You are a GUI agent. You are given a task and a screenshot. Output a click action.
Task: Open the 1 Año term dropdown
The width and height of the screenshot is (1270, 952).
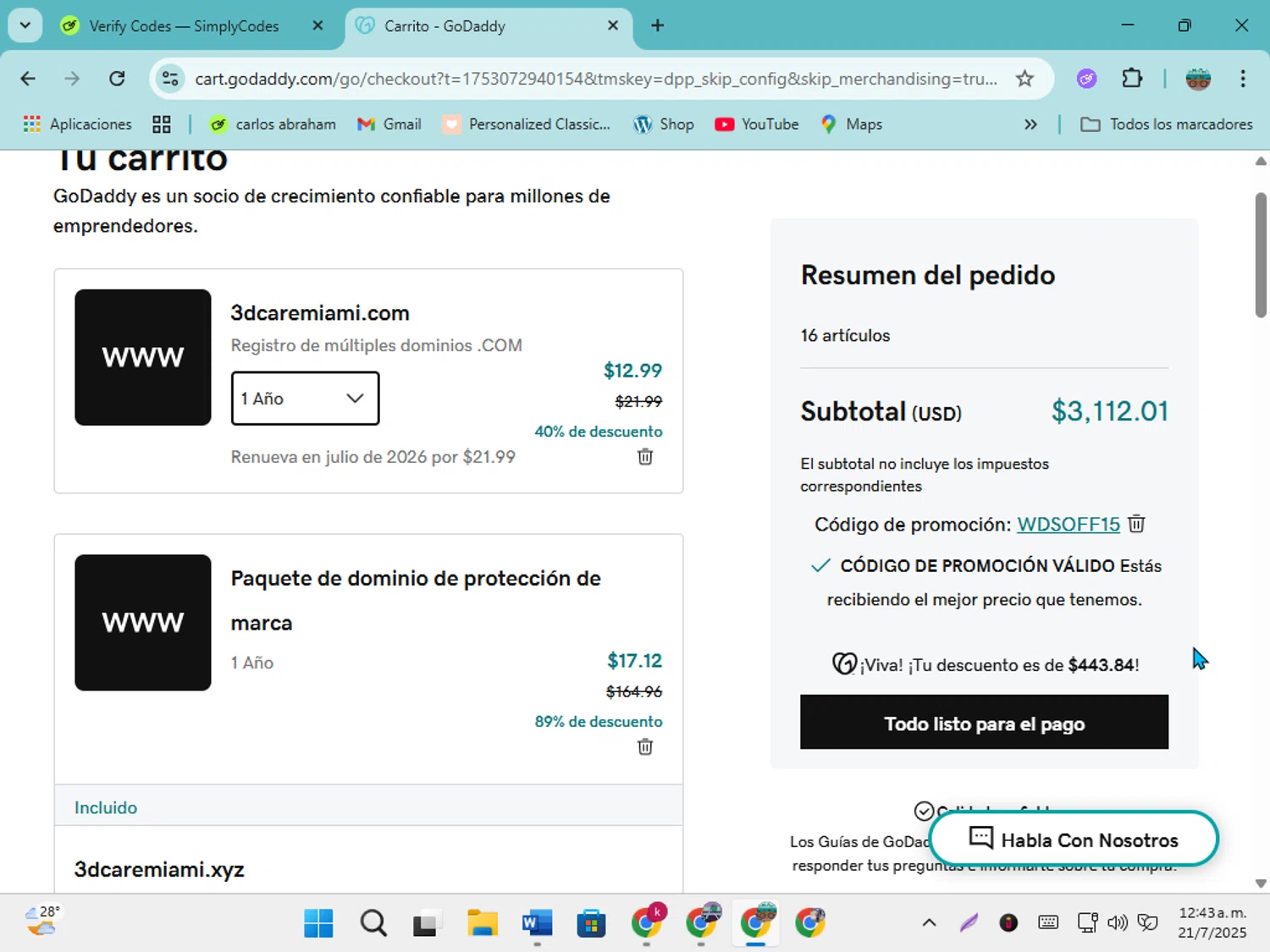click(x=305, y=398)
